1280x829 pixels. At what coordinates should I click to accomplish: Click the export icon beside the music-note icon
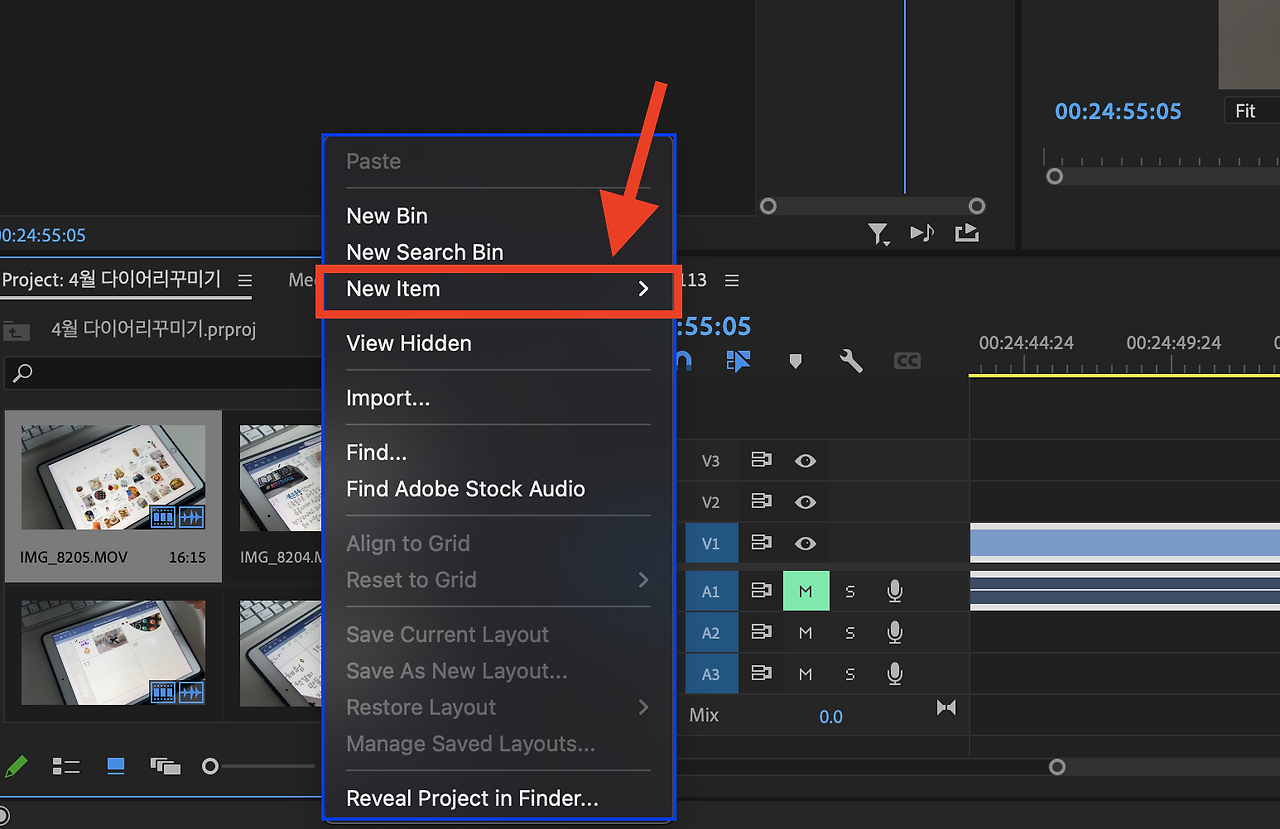click(x=967, y=233)
